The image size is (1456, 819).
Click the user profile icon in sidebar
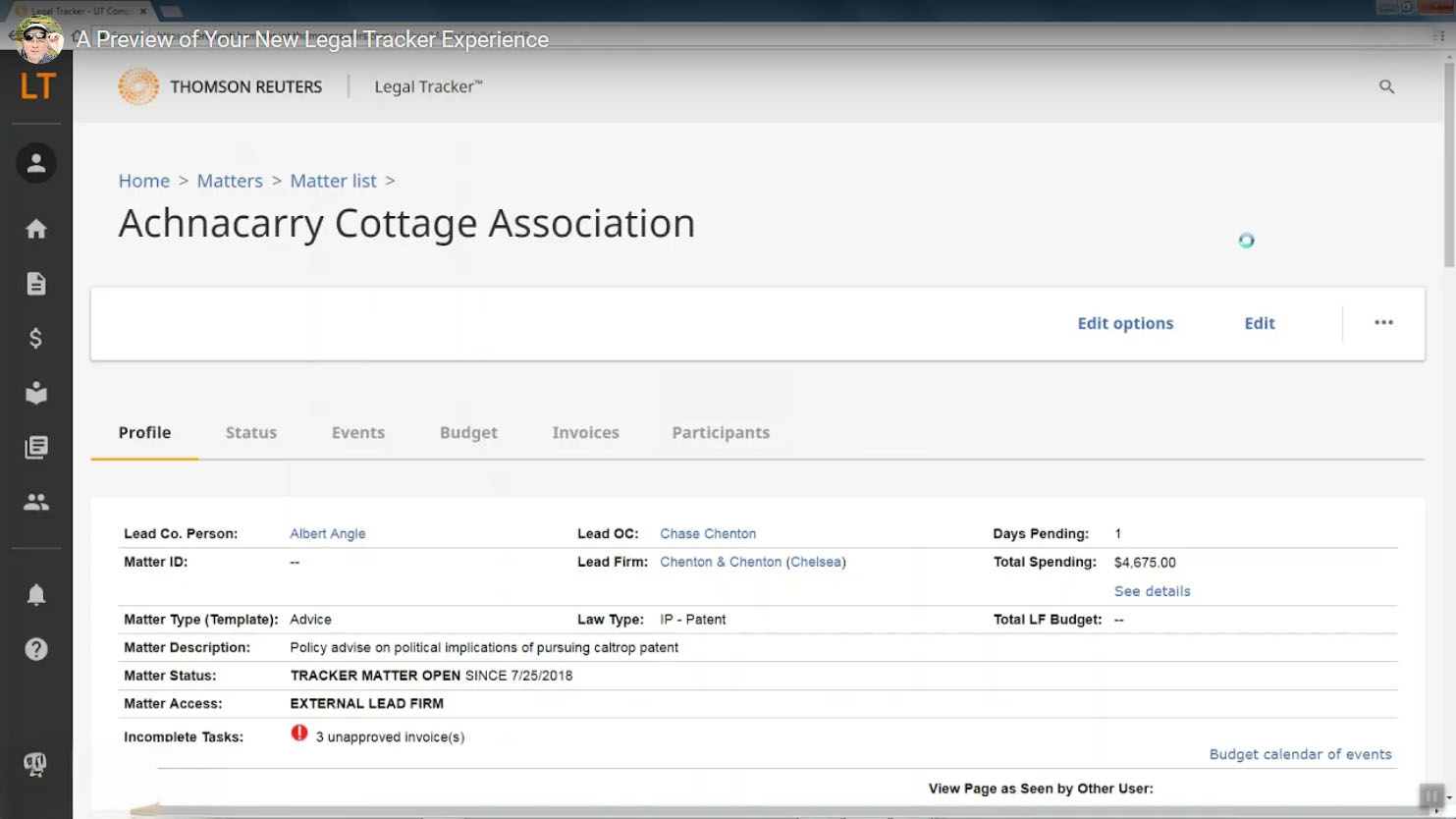[x=36, y=163]
